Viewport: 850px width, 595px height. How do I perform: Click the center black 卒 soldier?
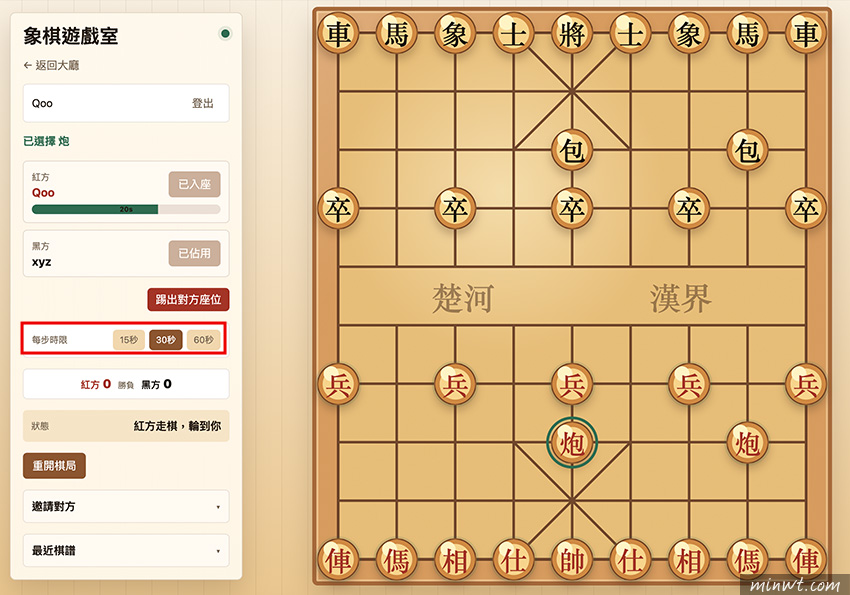[x=572, y=209]
